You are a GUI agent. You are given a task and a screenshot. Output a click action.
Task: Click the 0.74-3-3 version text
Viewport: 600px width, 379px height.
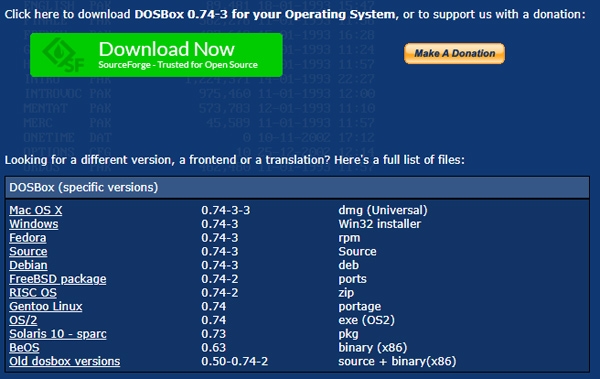coord(226,210)
